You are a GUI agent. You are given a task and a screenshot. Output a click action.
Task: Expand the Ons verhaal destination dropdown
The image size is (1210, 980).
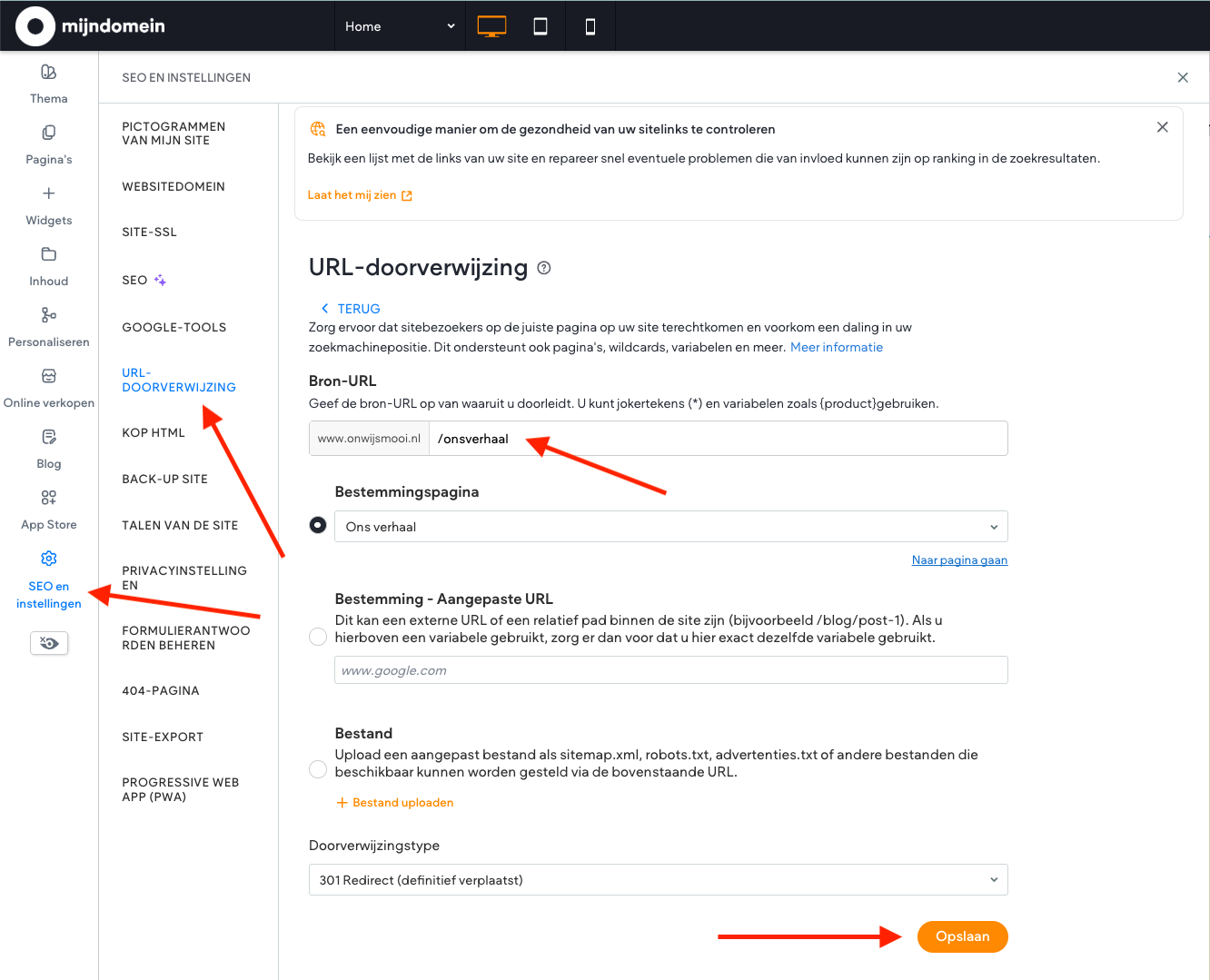coord(671,527)
